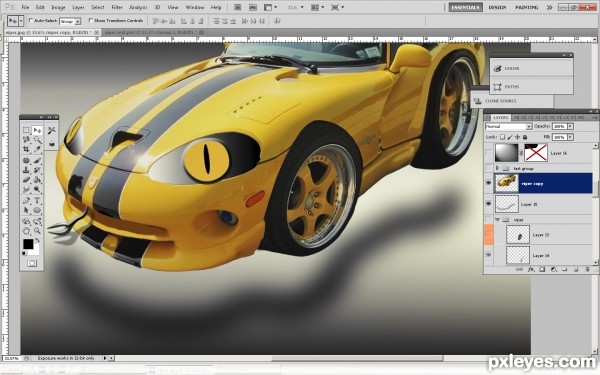Select the 3D Object Rotate tool
This screenshot has width=600, height=375.
pos(26,221)
